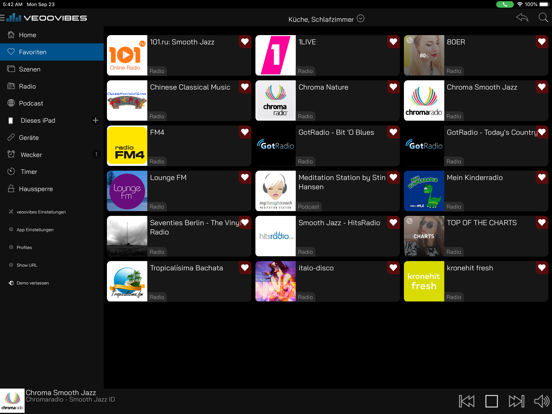Toggle the heart on 1LIVE
The width and height of the screenshot is (552, 414).
(393, 42)
